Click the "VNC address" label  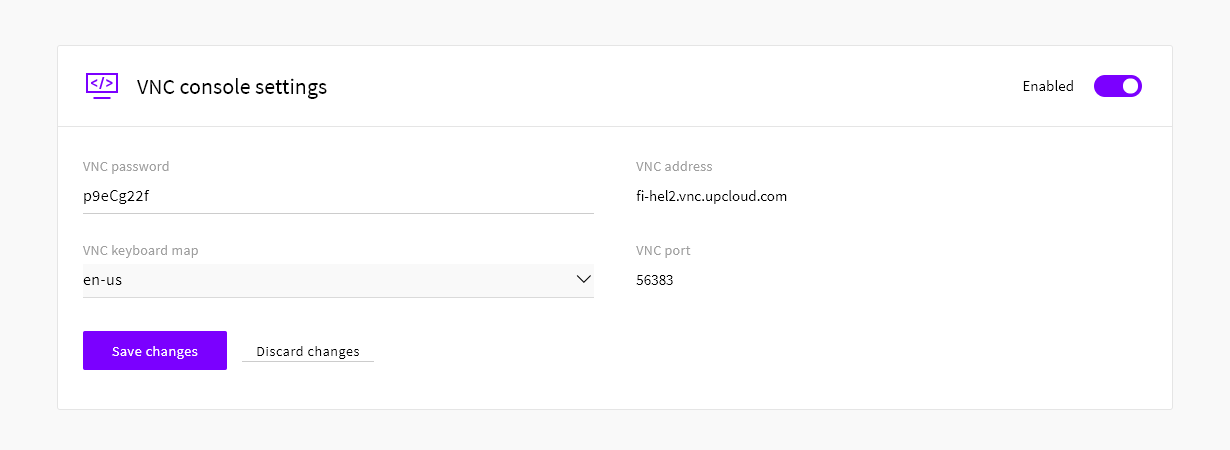pyautogui.click(x=674, y=167)
